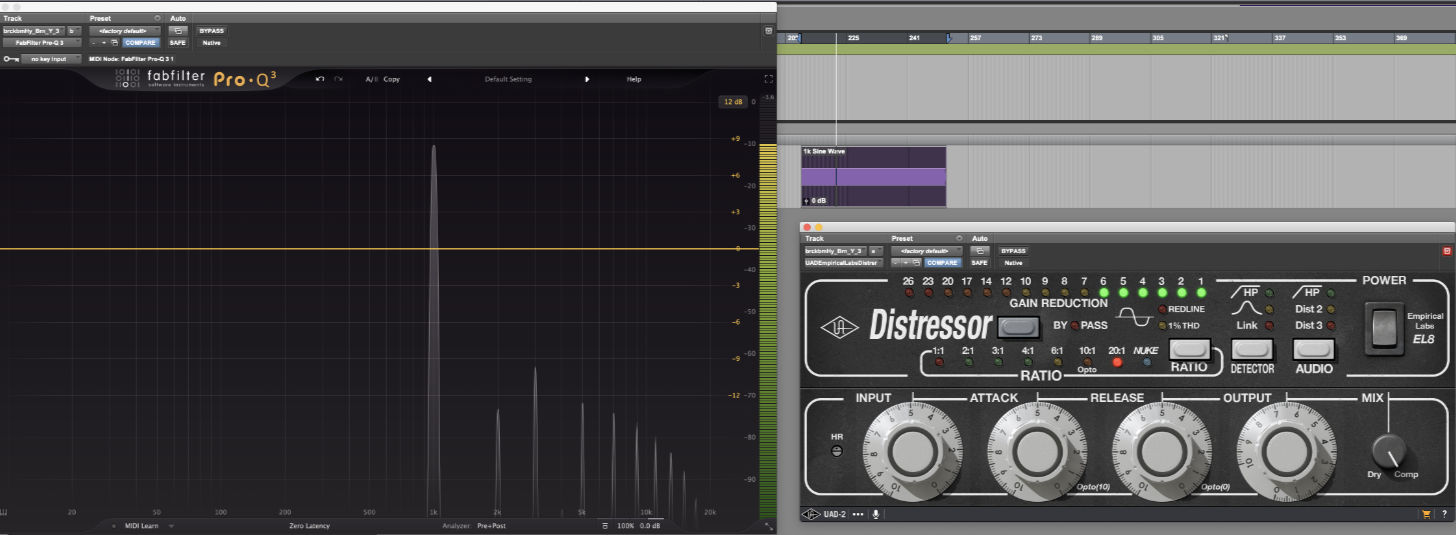Open the FabFilter Pro-Q 3 plug-in selector
The width and height of the screenshot is (1456, 535).
[x=41, y=43]
